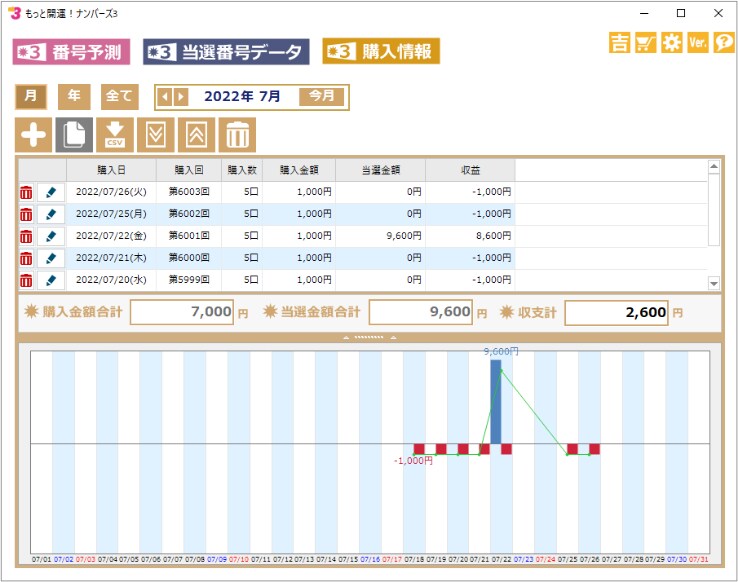Delete the 2022/07/20 purchase row
The image size is (738, 582).
point(26,280)
